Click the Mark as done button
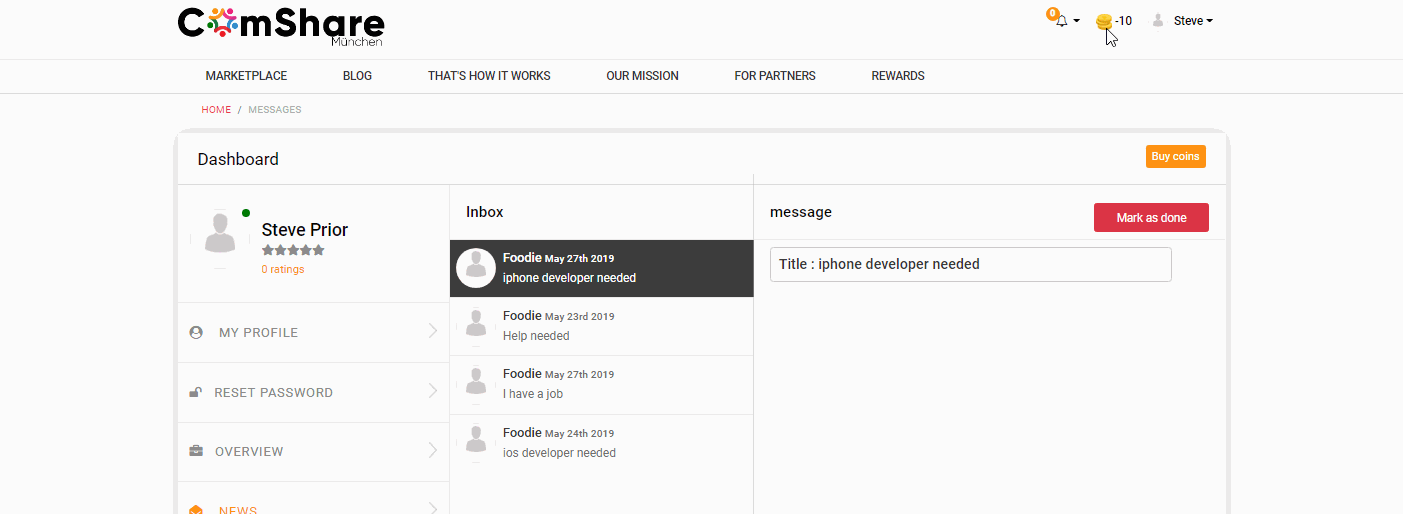The height and width of the screenshot is (514, 1403). click(x=1150, y=218)
